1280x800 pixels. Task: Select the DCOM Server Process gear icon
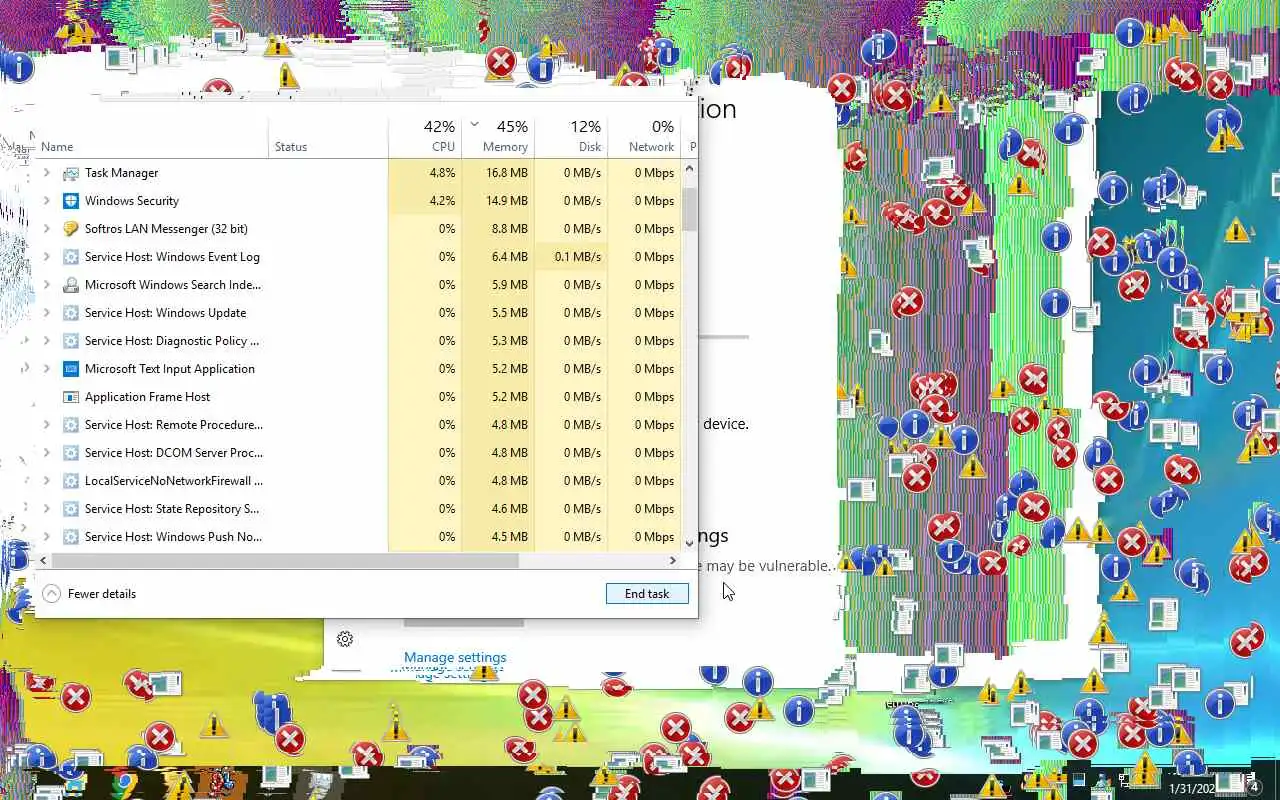point(71,453)
